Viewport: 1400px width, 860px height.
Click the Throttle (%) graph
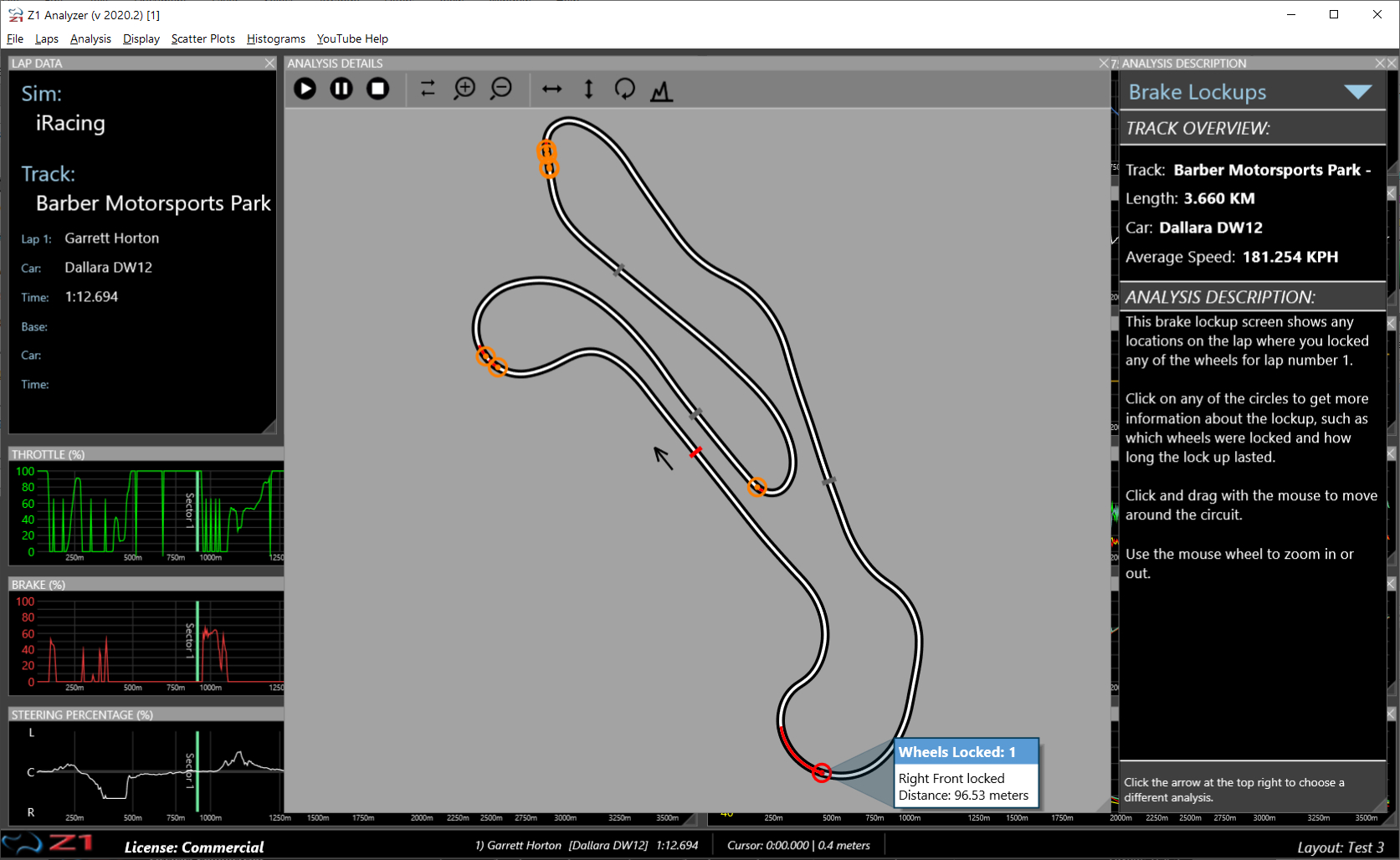pos(146,512)
